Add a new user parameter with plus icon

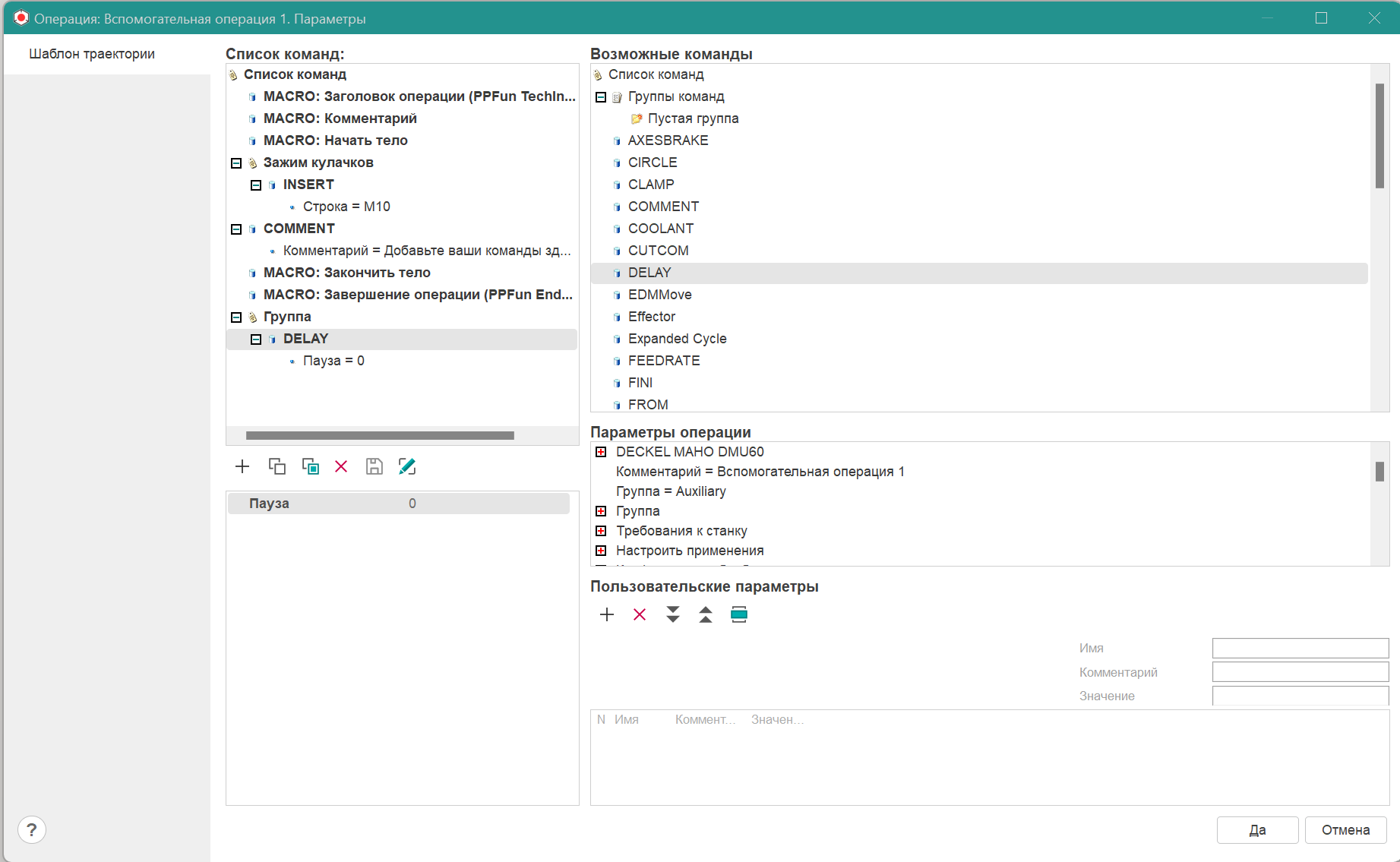[x=606, y=614]
